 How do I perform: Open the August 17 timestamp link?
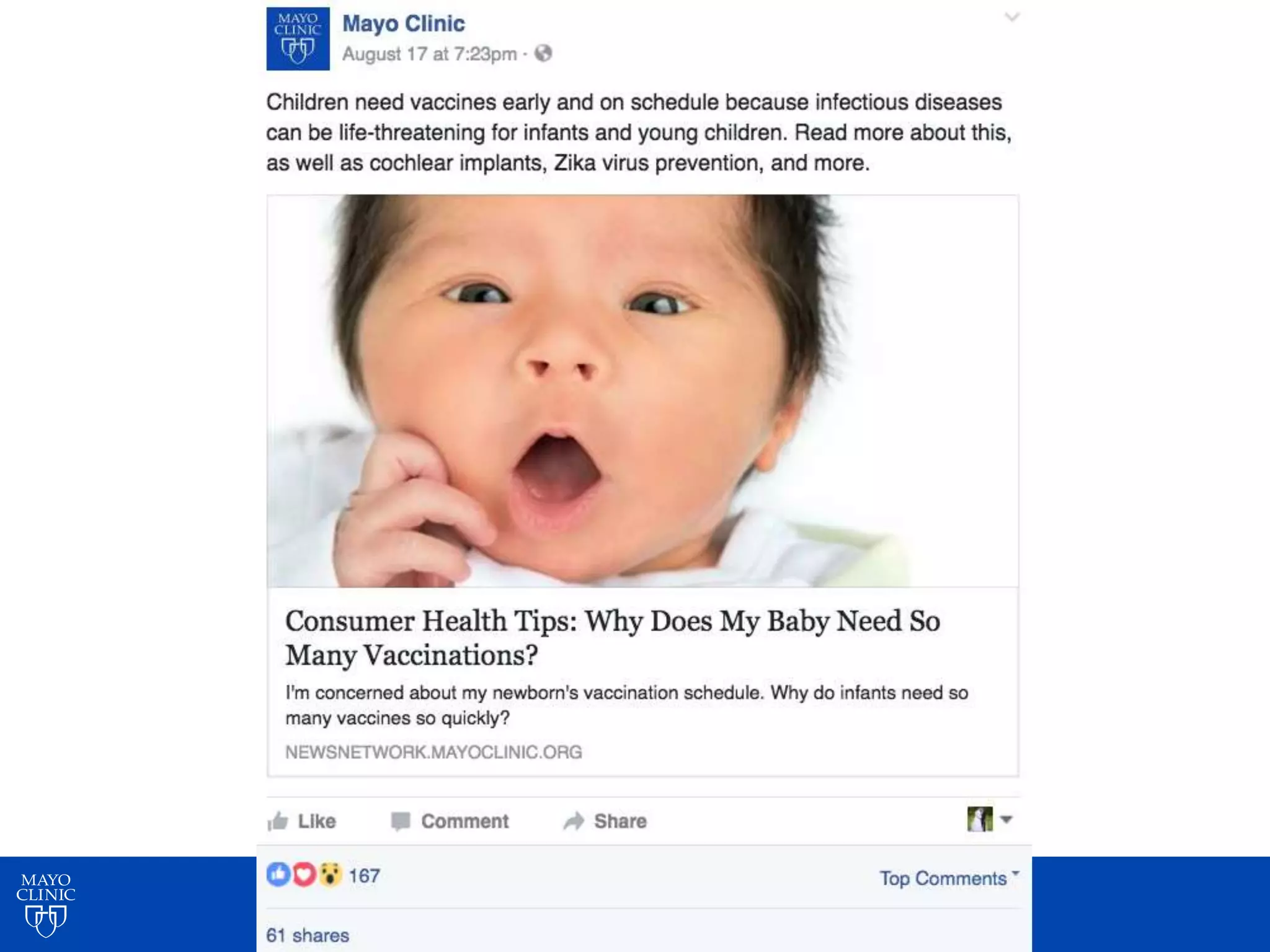pos(429,55)
